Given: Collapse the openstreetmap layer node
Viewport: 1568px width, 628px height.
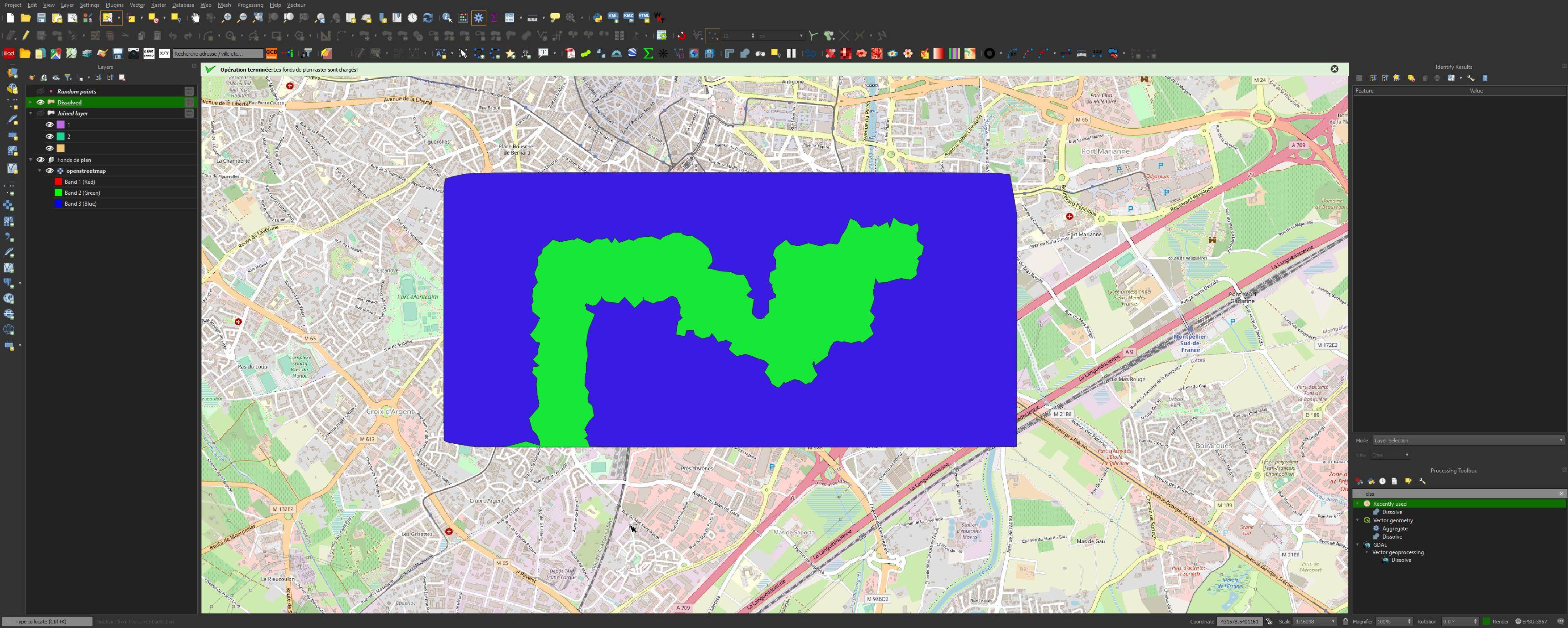Looking at the screenshot, I should (40, 171).
